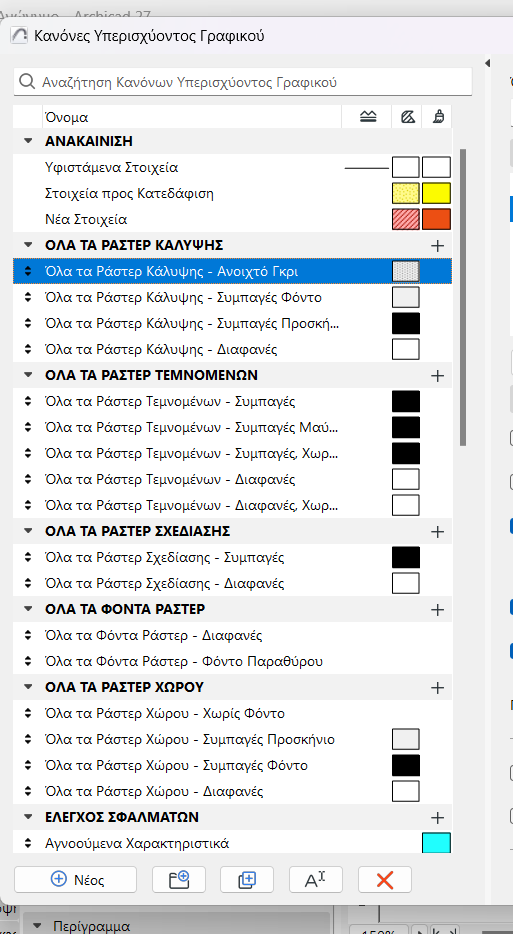Click the surface paint column header icon
Image resolution: width=513 pixels, height=934 pixels.
(x=438, y=117)
